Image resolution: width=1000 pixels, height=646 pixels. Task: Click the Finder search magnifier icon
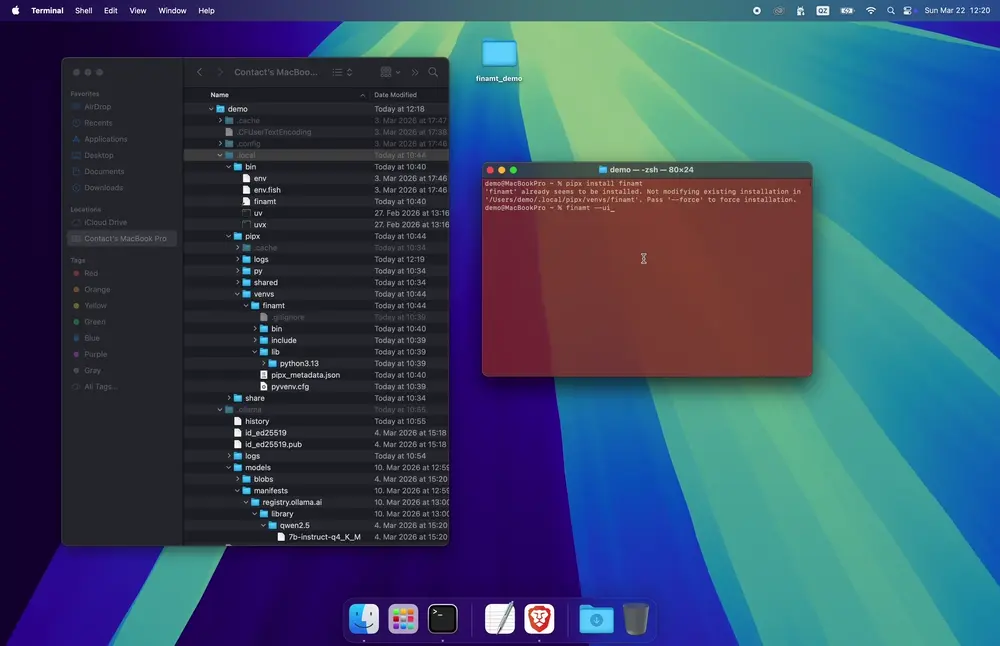click(433, 72)
